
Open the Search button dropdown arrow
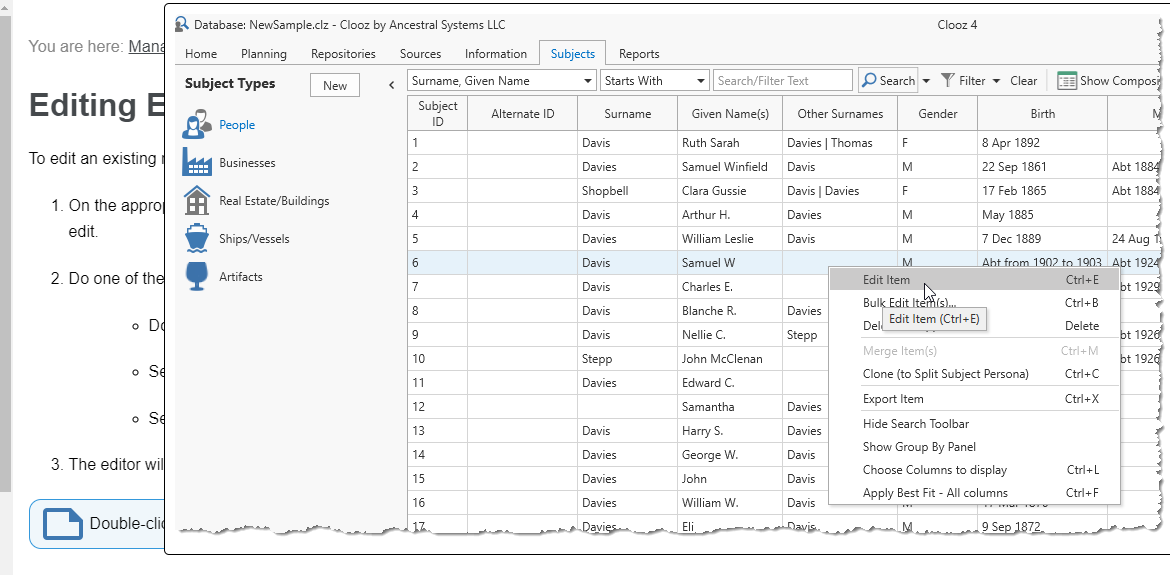(x=926, y=81)
